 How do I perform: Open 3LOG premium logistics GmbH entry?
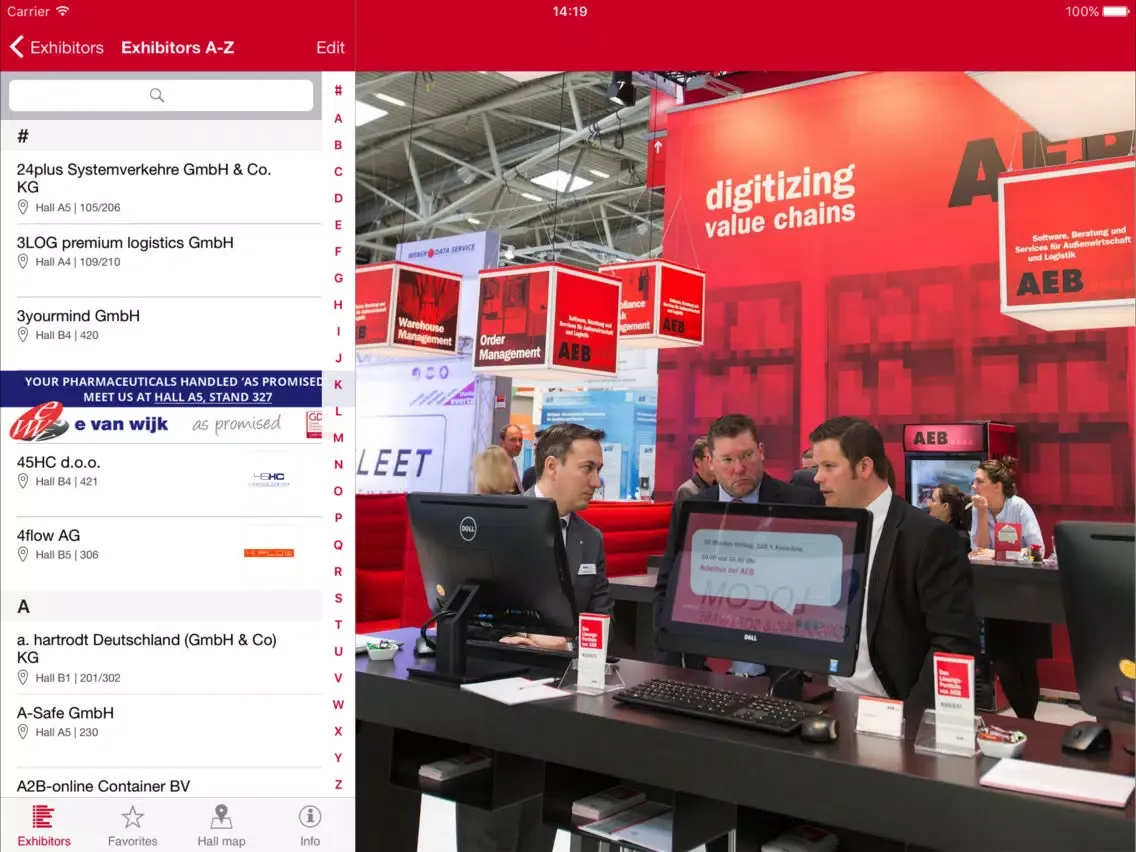pos(161,260)
